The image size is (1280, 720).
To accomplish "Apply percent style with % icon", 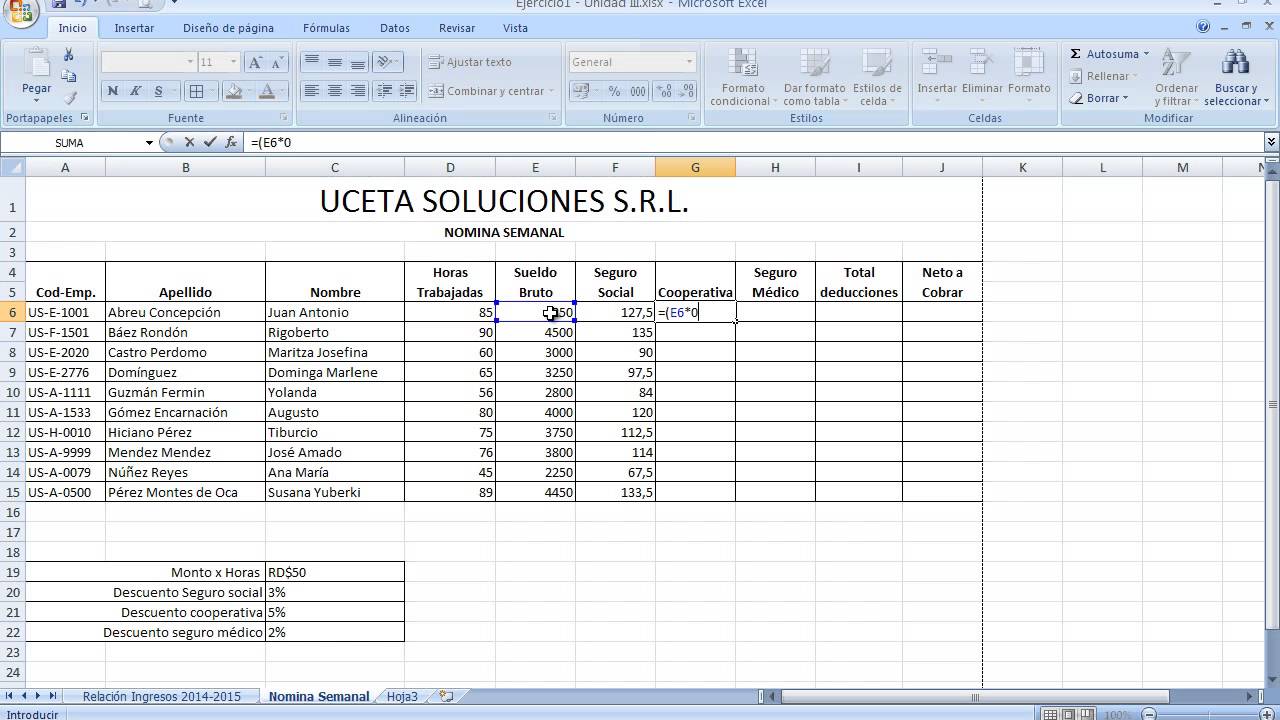I will tap(614, 91).
